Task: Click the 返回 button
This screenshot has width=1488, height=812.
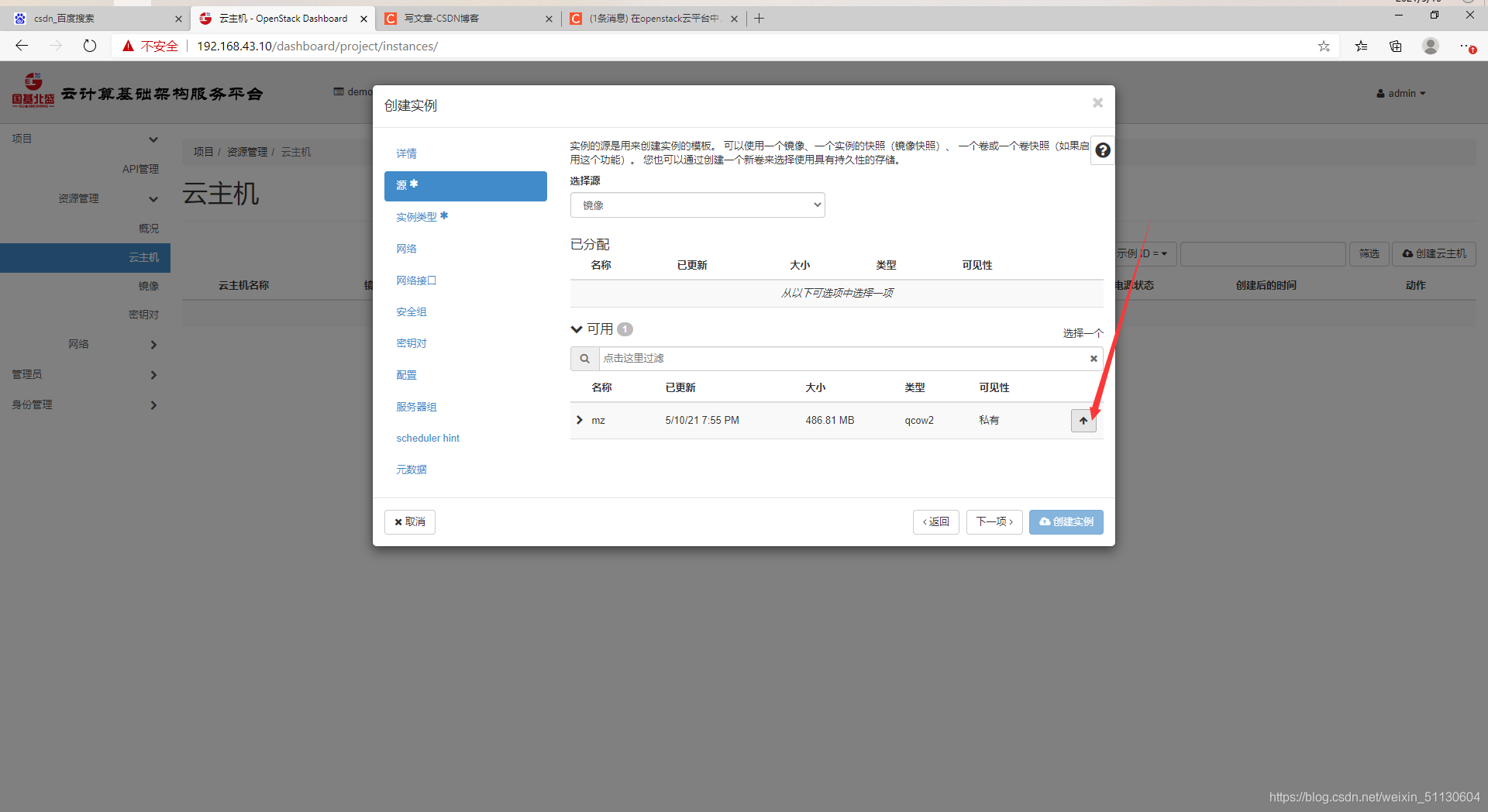Action: (x=935, y=521)
